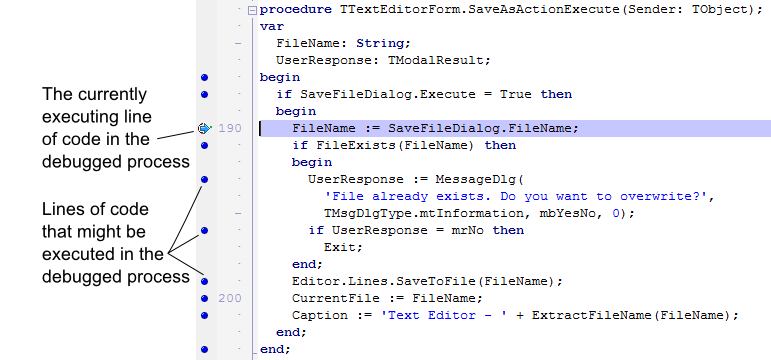Click the 'var' keyword line
Image resolution: width=771 pixels, height=360 pixels.
(x=272, y=27)
